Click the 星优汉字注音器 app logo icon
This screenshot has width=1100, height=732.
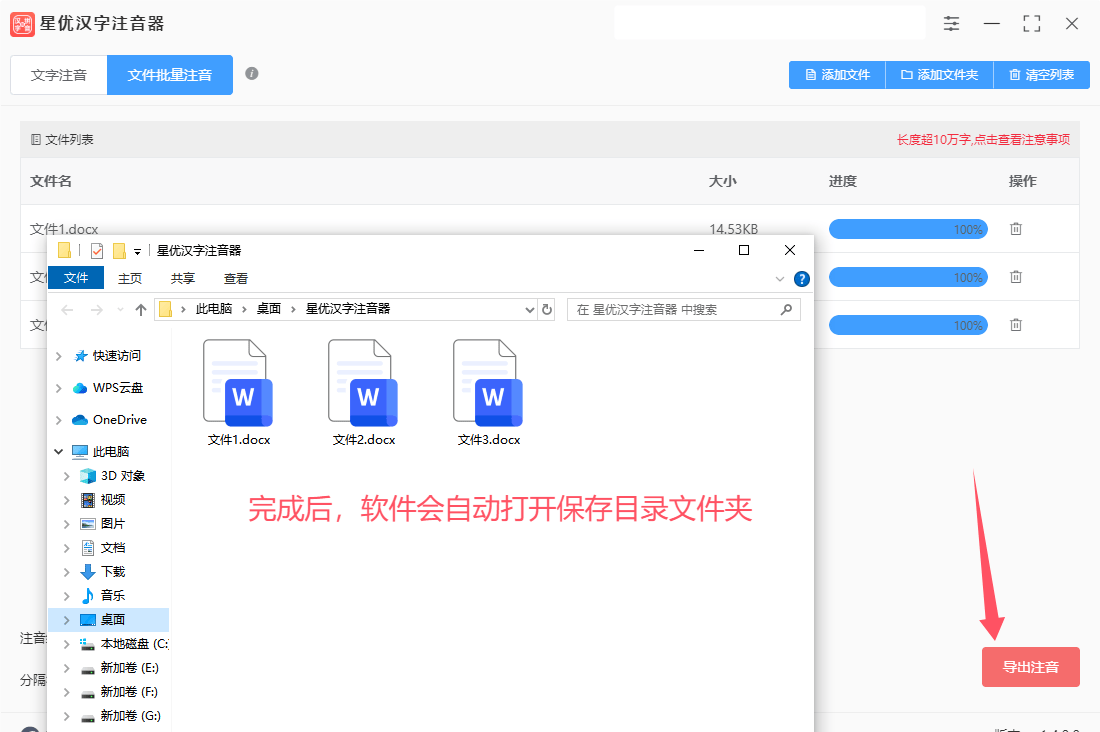(22, 23)
